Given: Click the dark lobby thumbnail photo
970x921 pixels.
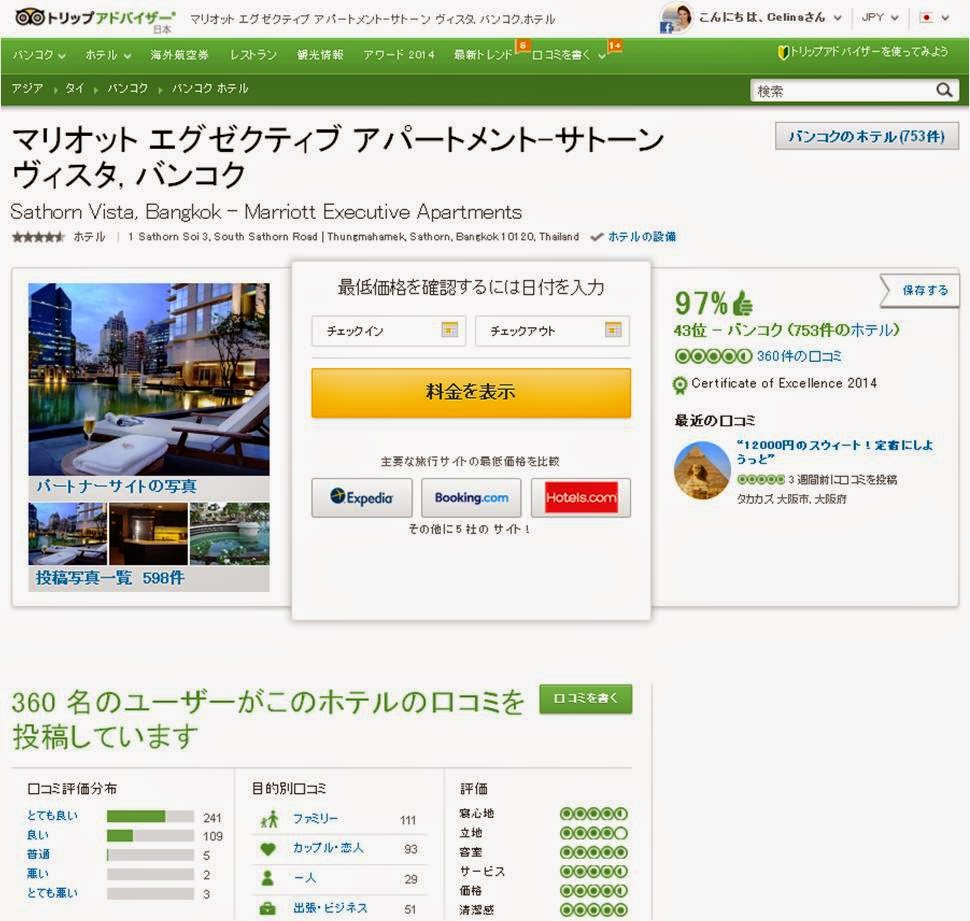Looking at the screenshot, I should click(x=148, y=534).
